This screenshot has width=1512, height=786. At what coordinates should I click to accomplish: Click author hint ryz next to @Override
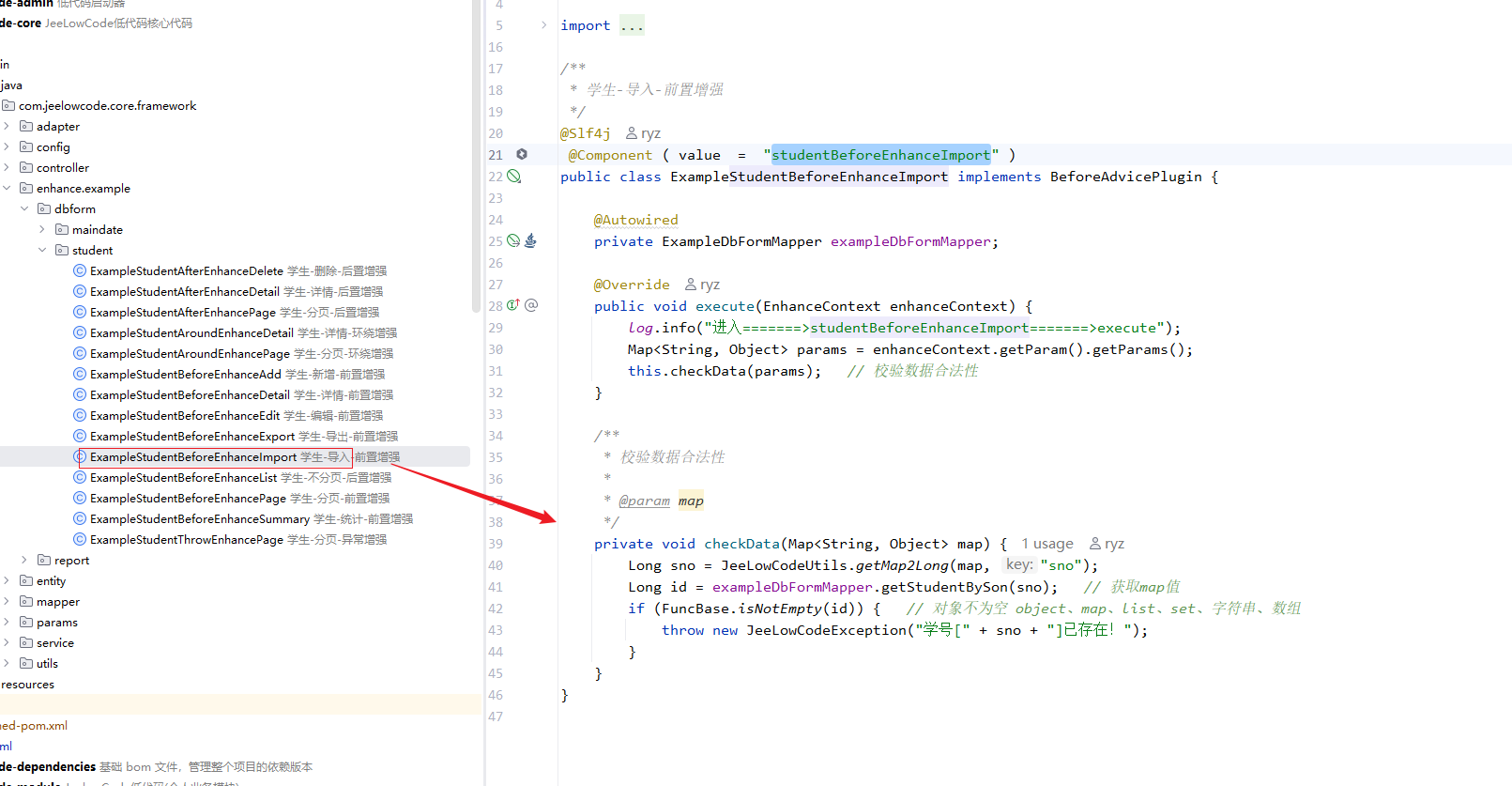[x=703, y=285]
